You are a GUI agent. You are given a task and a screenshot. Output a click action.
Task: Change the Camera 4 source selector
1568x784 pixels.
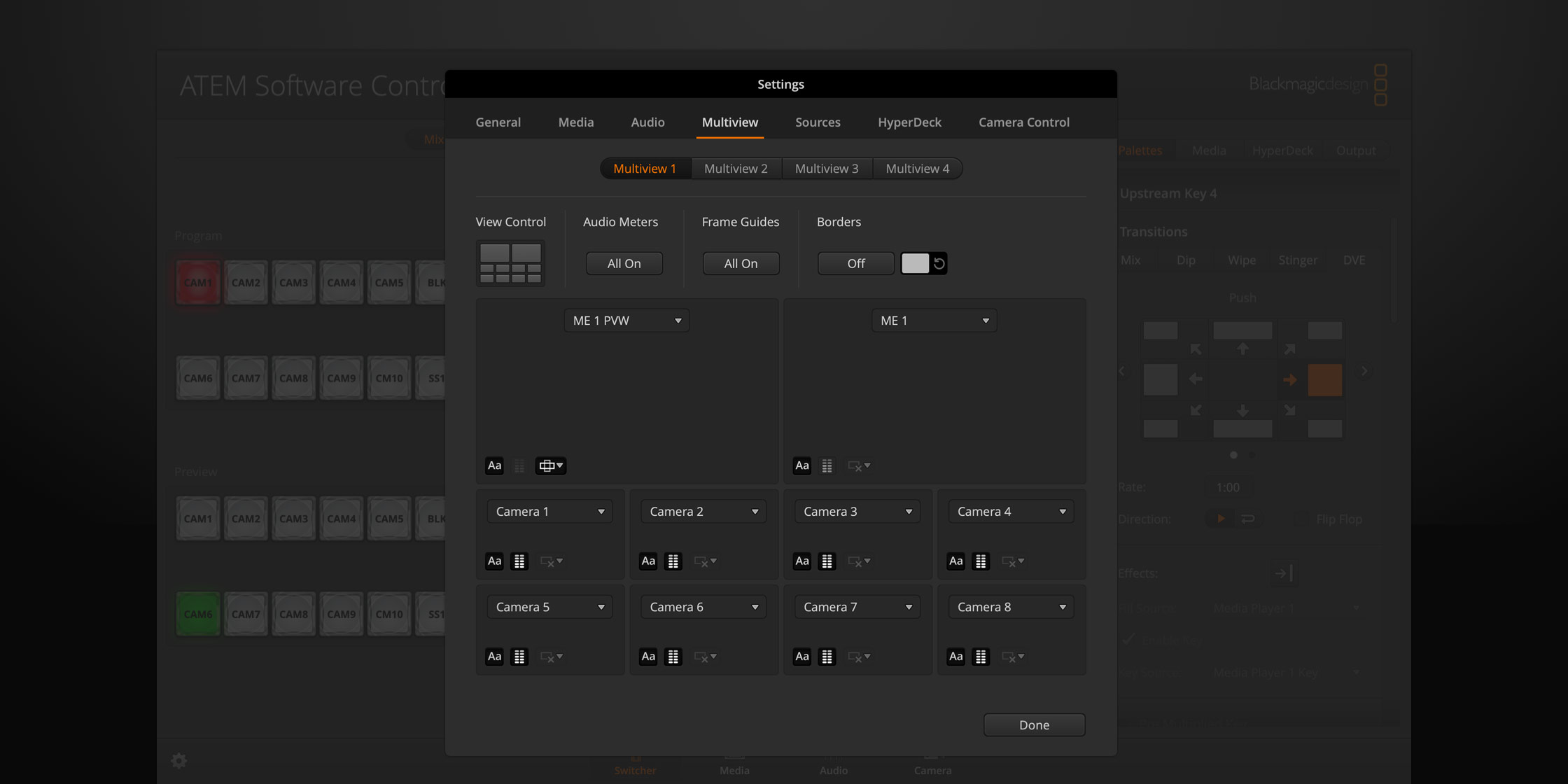click(x=1010, y=511)
